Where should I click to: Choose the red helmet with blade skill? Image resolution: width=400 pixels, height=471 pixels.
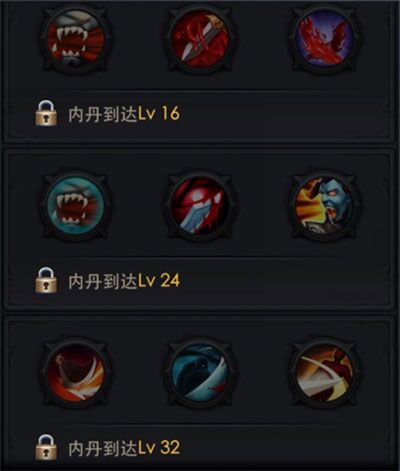200,206
